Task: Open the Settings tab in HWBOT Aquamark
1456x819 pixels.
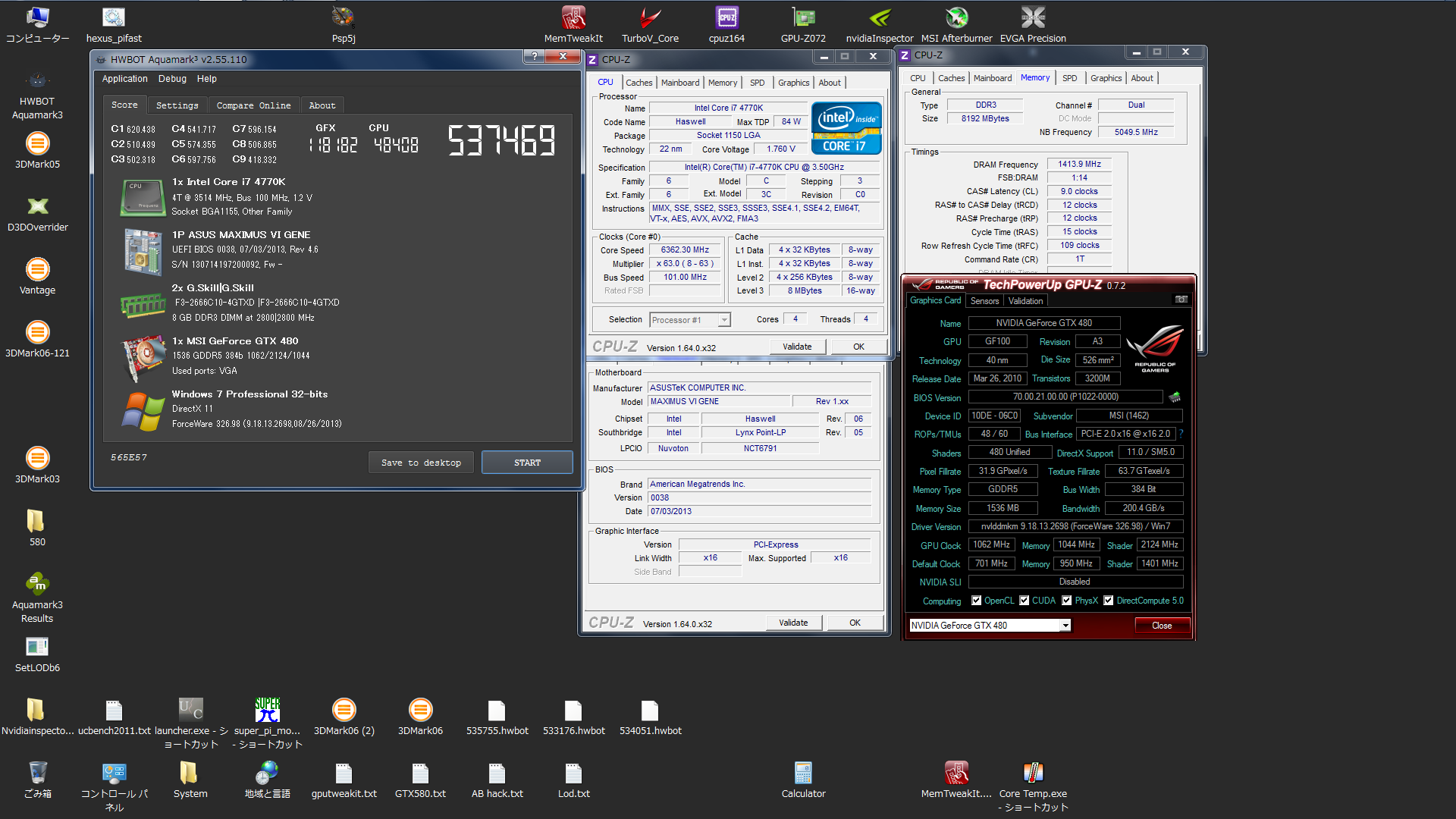Action: tap(177, 105)
